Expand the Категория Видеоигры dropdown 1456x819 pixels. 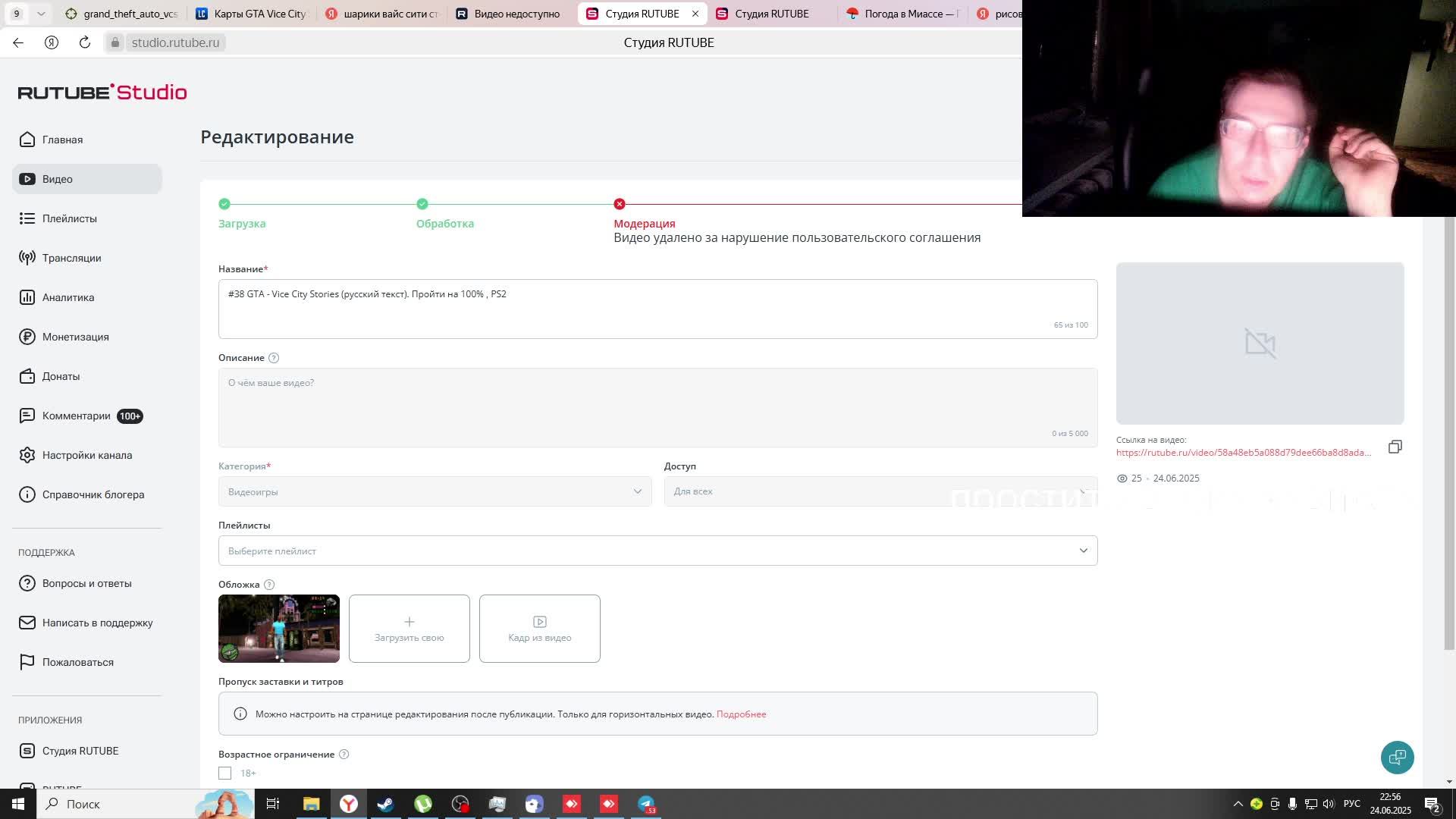435,491
